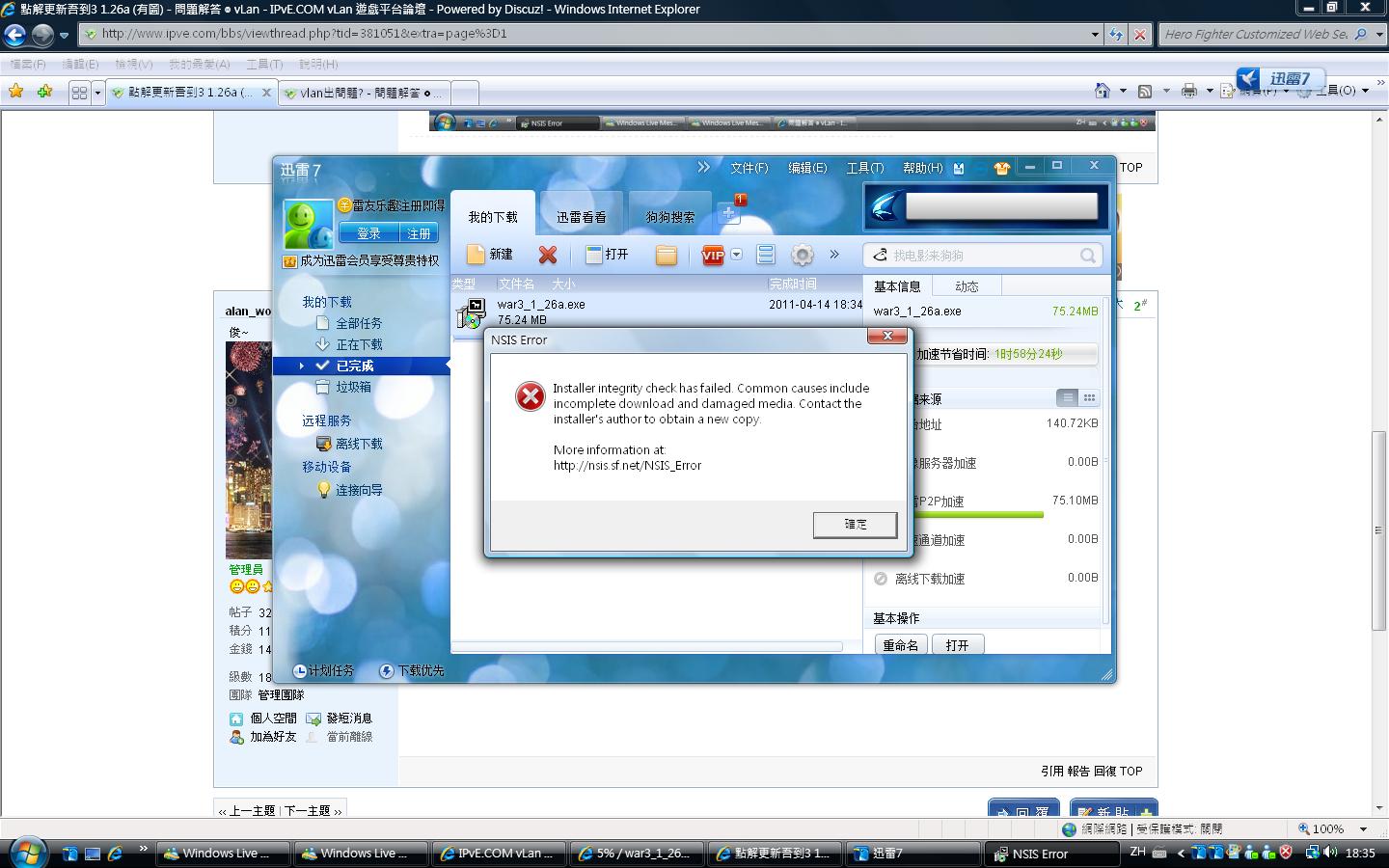This screenshot has height=868, width=1389.
Task: Click the Xunlei search input field
Action: [984, 256]
